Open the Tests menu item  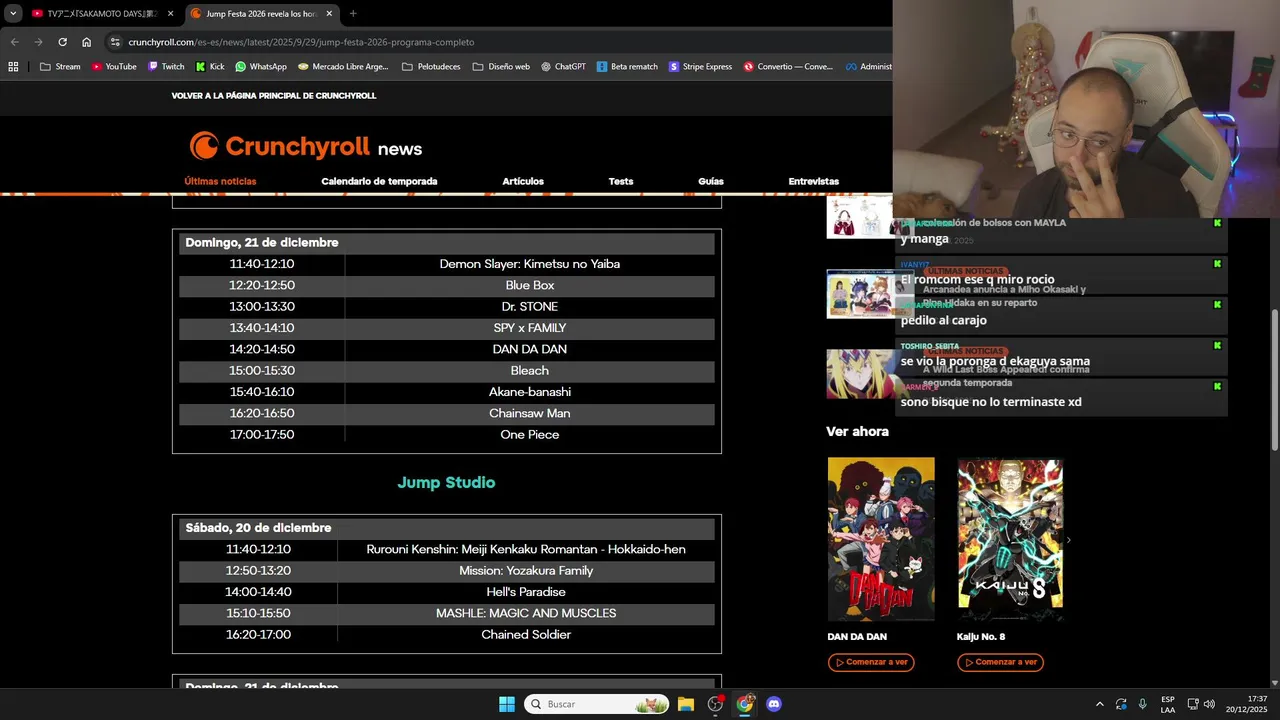click(621, 181)
